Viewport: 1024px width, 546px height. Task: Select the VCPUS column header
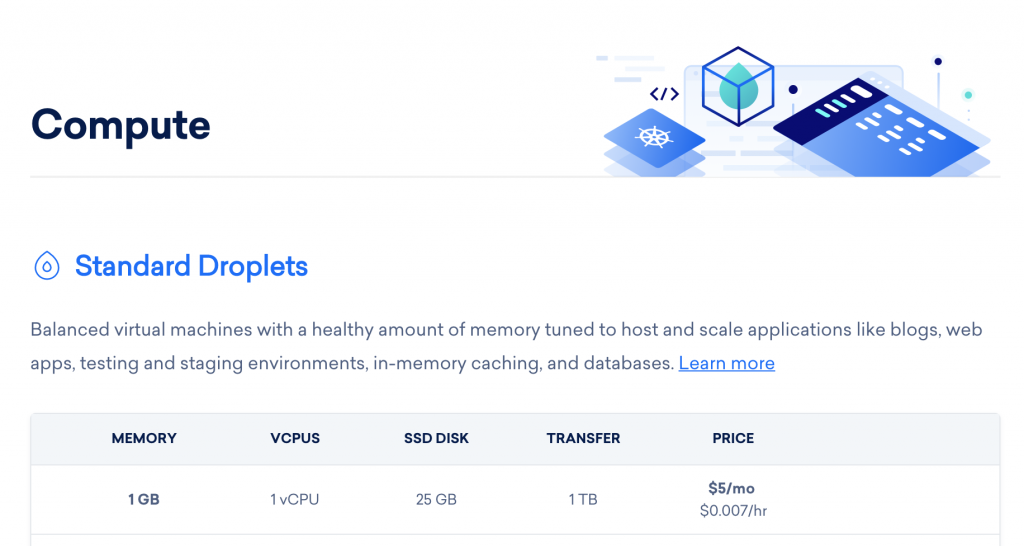pyautogui.click(x=295, y=438)
